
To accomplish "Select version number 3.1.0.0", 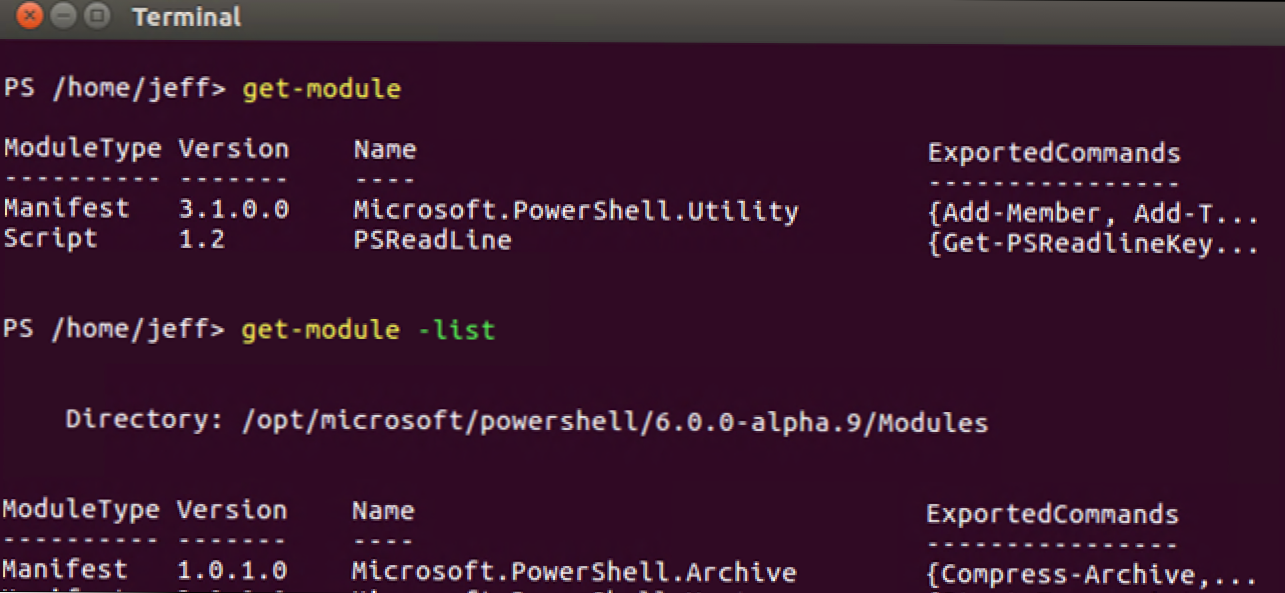I will click(233, 211).
